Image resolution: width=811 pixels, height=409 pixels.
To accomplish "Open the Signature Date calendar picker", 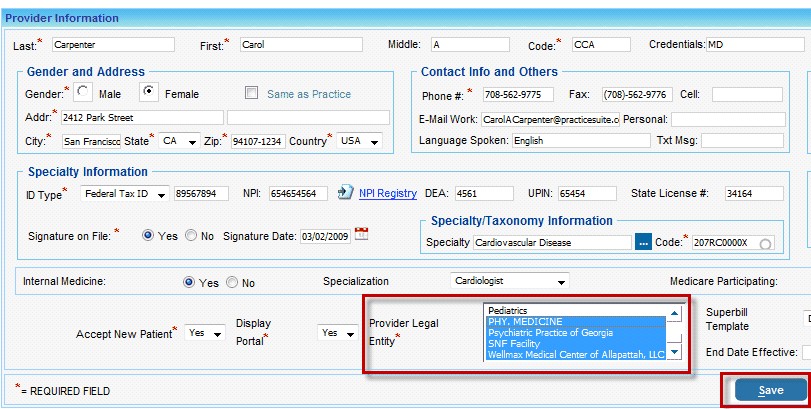I will [362, 235].
